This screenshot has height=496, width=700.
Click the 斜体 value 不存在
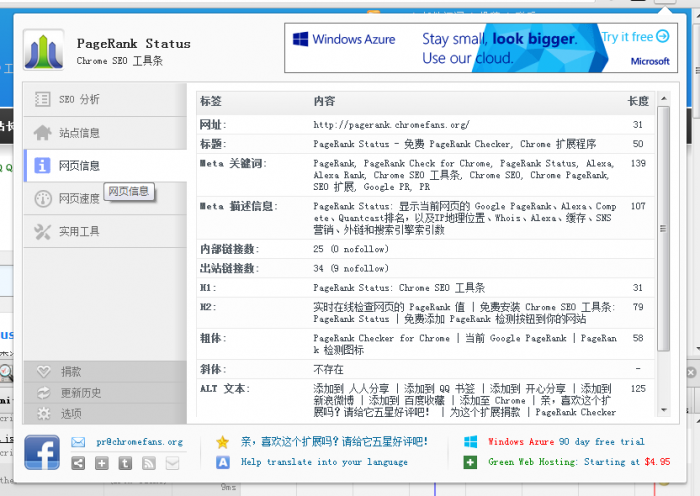click(329, 369)
